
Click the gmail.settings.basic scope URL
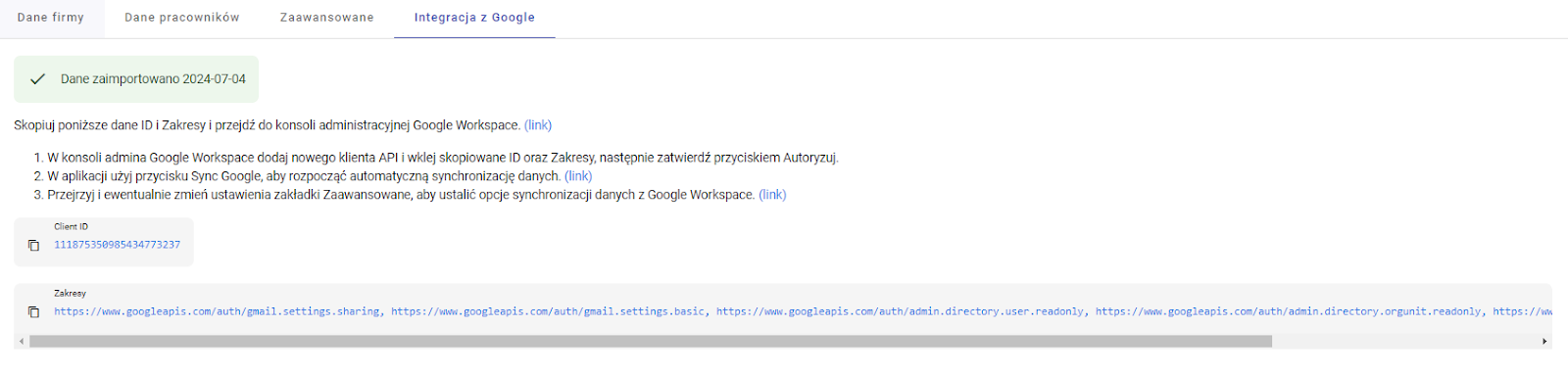click(x=548, y=311)
